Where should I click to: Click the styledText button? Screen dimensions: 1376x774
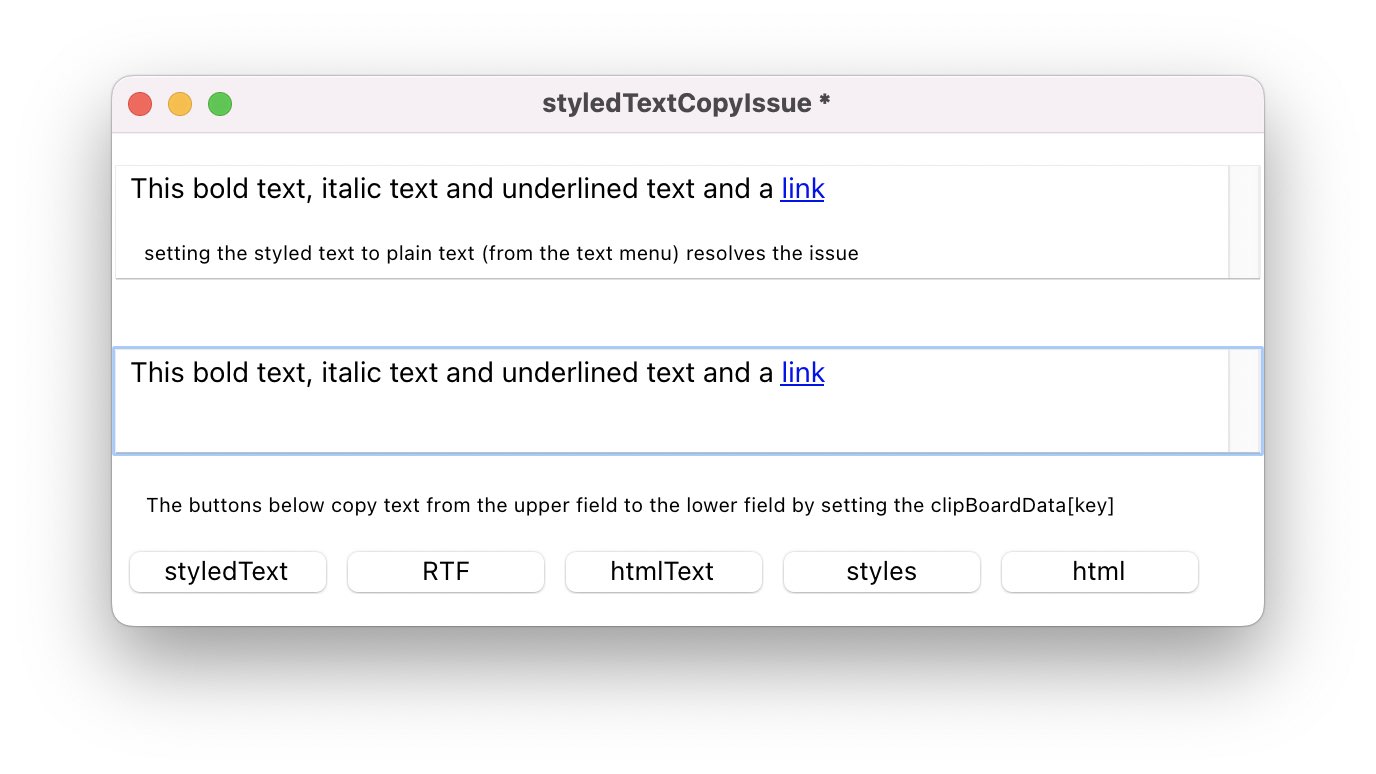click(227, 572)
